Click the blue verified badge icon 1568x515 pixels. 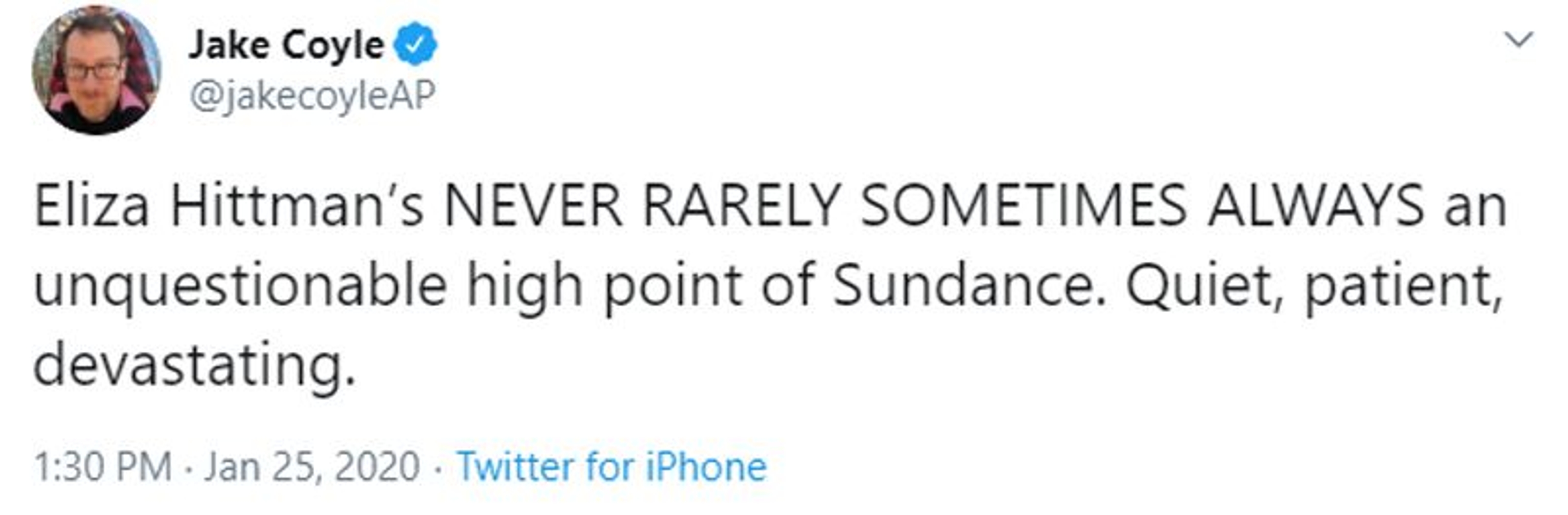pyautogui.click(x=416, y=44)
